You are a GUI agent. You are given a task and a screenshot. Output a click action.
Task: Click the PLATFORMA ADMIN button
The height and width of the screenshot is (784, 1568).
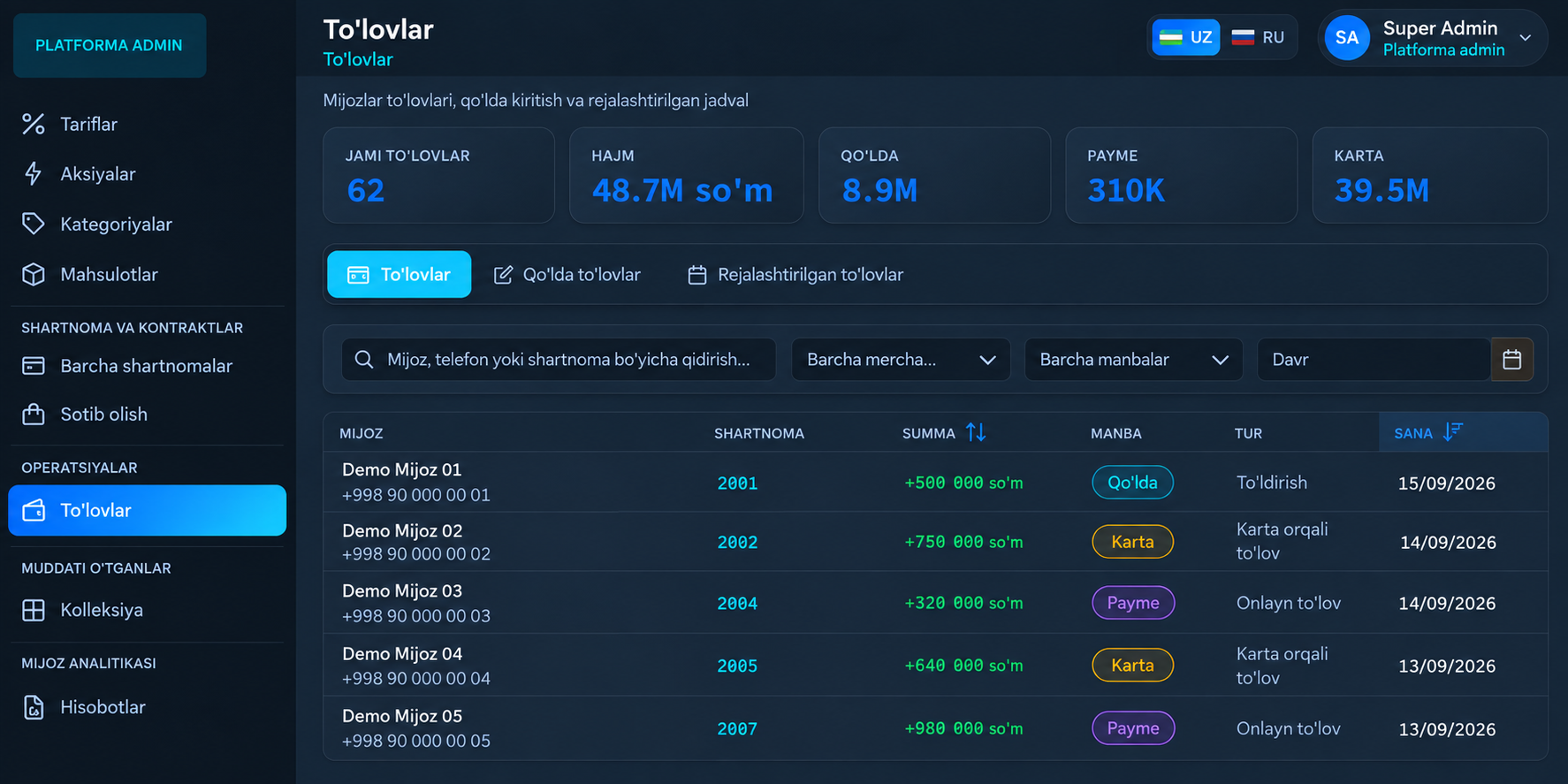pyautogui.click(x=110, y=45)
